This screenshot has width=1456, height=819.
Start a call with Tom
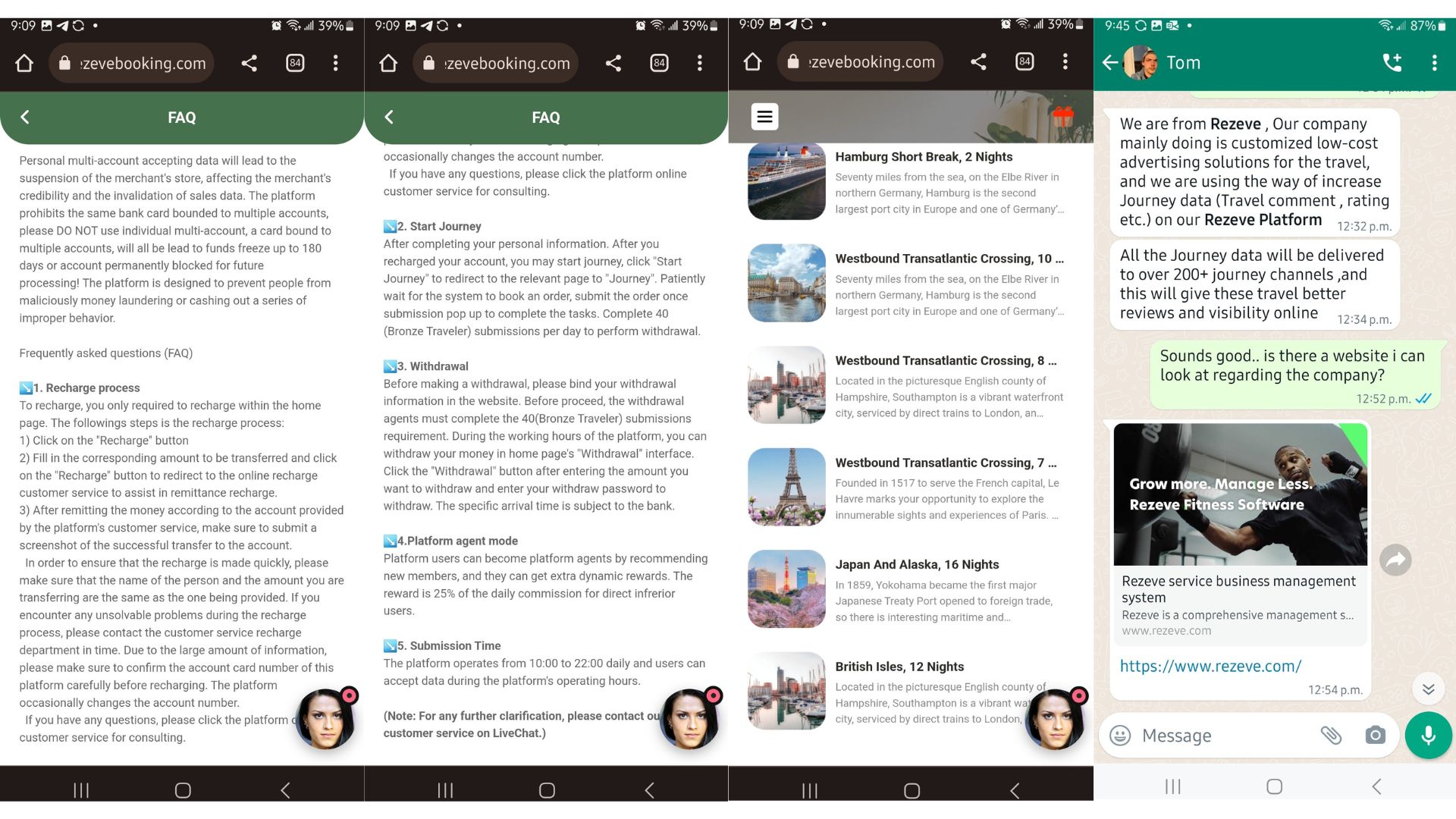pos(1392,63)
